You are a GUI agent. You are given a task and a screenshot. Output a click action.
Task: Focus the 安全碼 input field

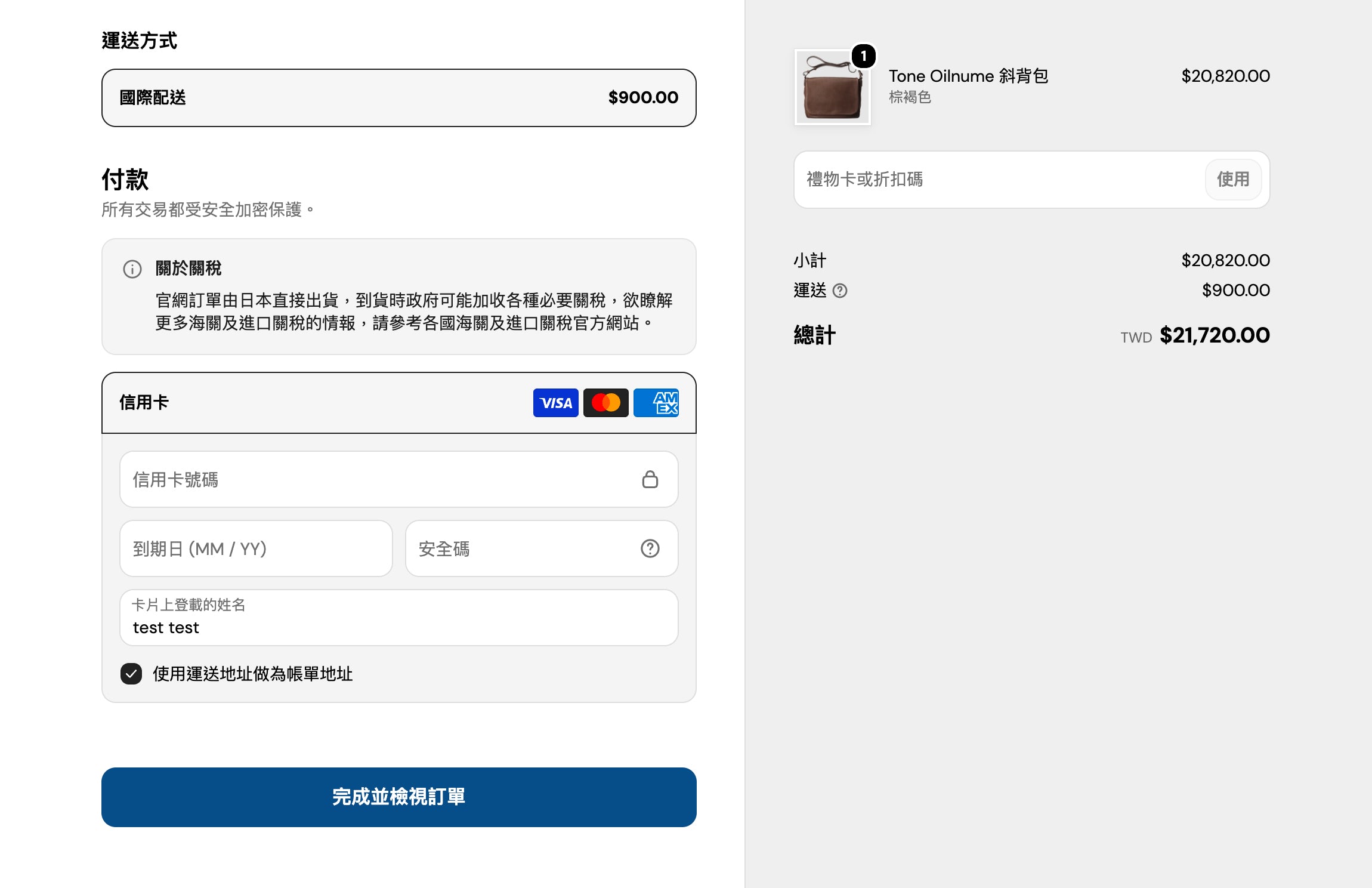point(542,548)
